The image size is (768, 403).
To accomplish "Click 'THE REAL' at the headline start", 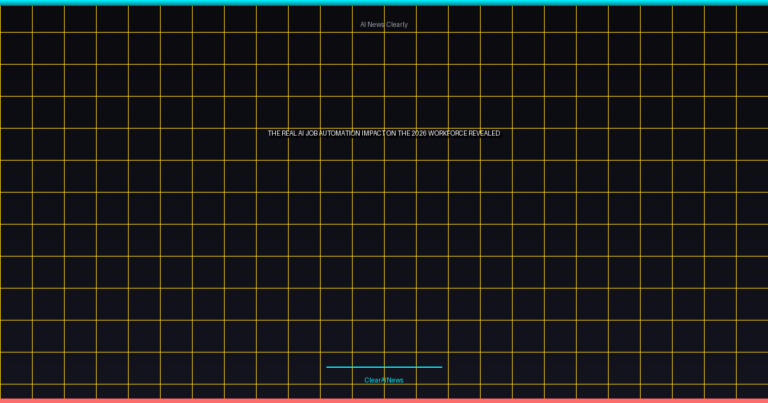I will click(x=282, y=133).
